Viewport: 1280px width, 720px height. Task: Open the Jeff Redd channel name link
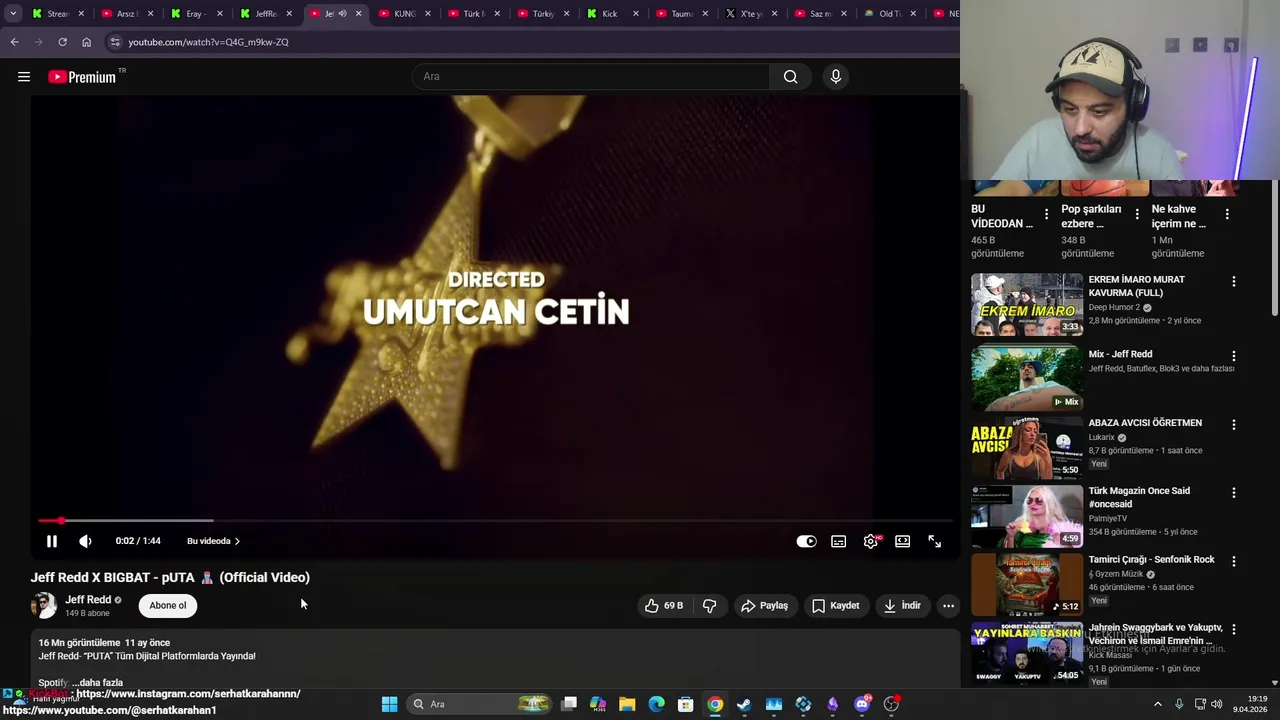click(x=88, y=600)
